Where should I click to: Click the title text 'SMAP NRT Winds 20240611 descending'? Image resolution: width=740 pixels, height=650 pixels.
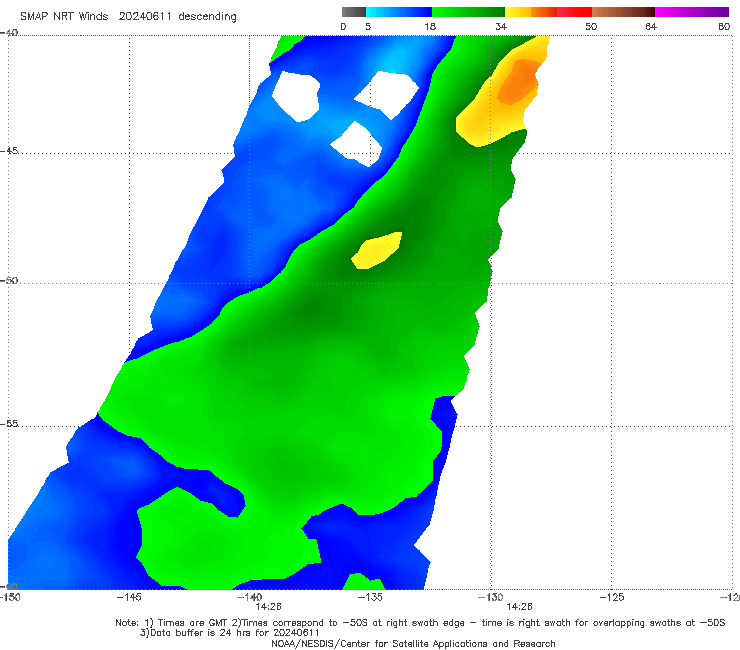tap(128, 17)
